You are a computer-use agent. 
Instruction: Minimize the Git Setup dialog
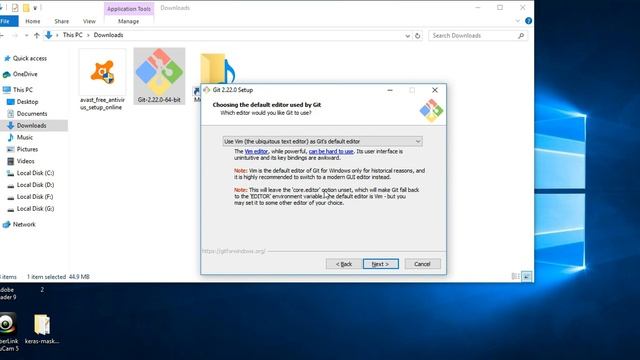[390, 90]
